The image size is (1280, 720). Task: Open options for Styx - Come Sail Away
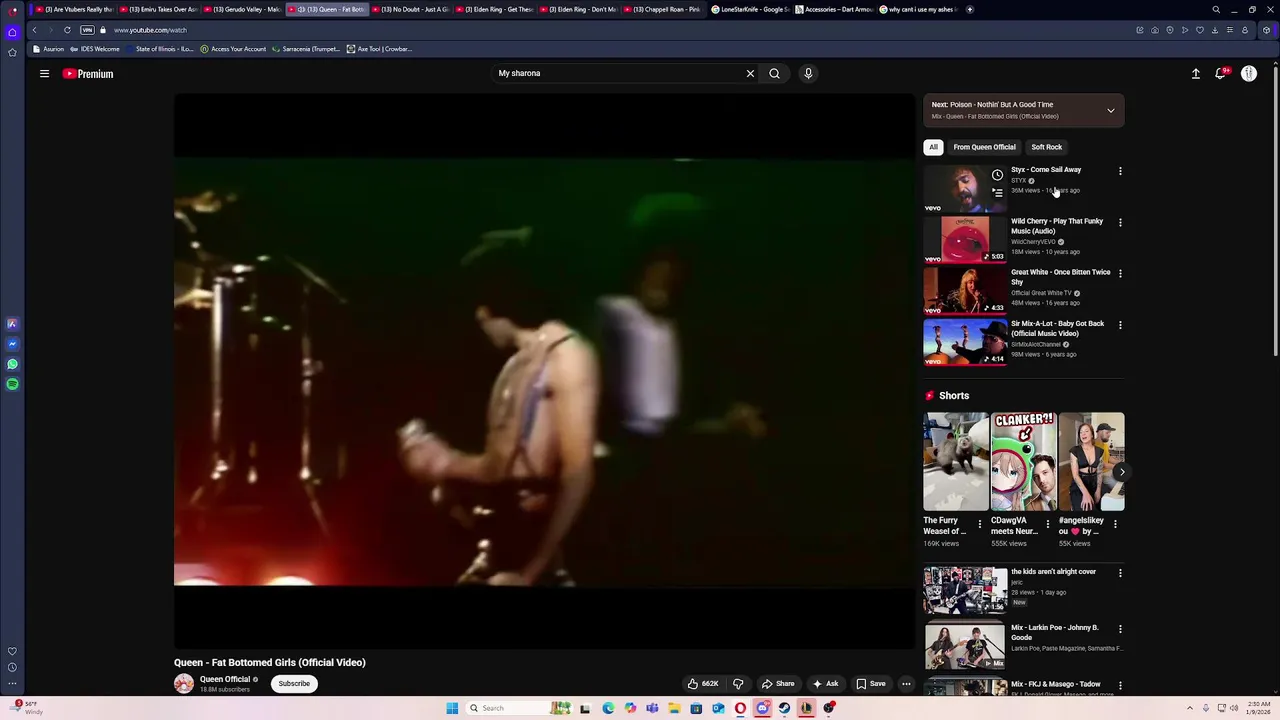(x=1120, y=171)
